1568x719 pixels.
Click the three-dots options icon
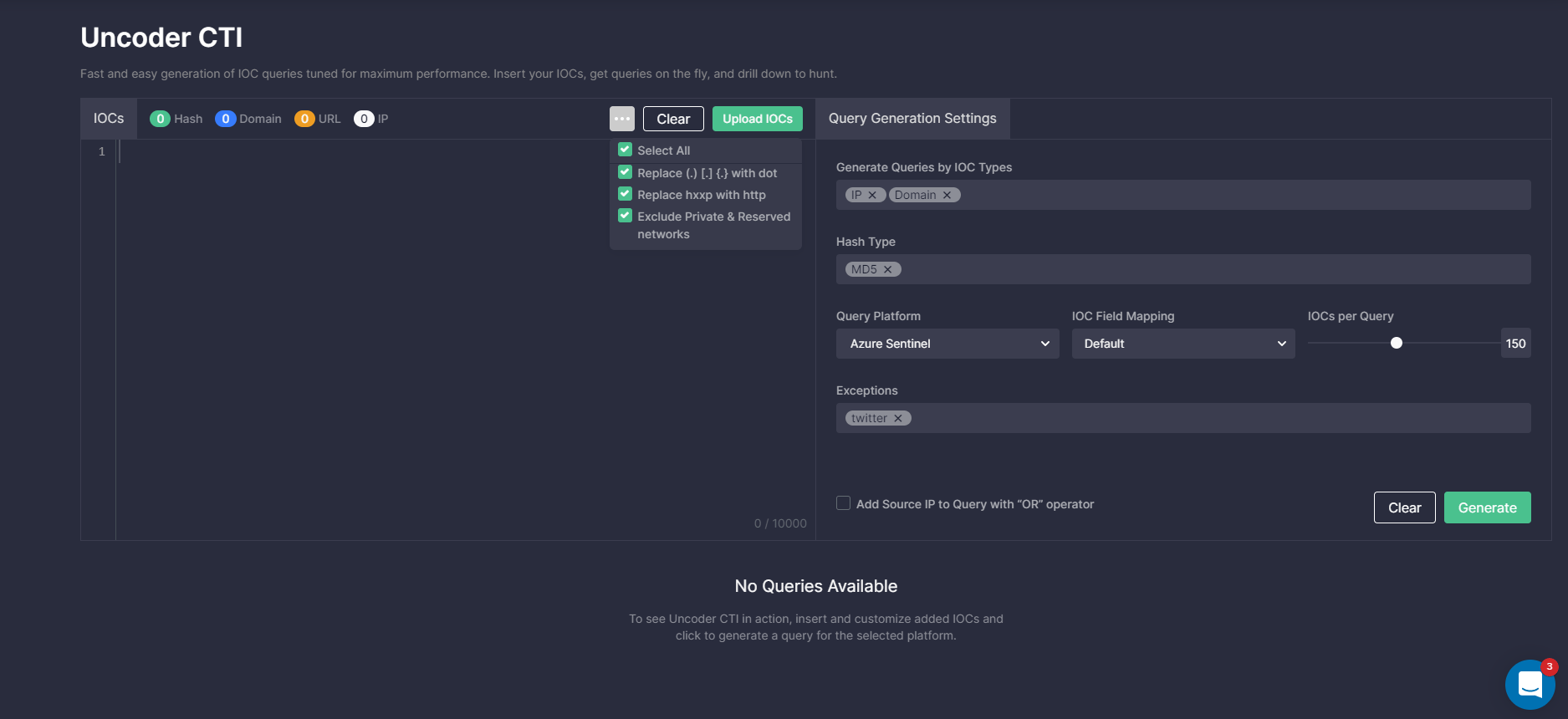pyautogui.click(x=621, y=119)
